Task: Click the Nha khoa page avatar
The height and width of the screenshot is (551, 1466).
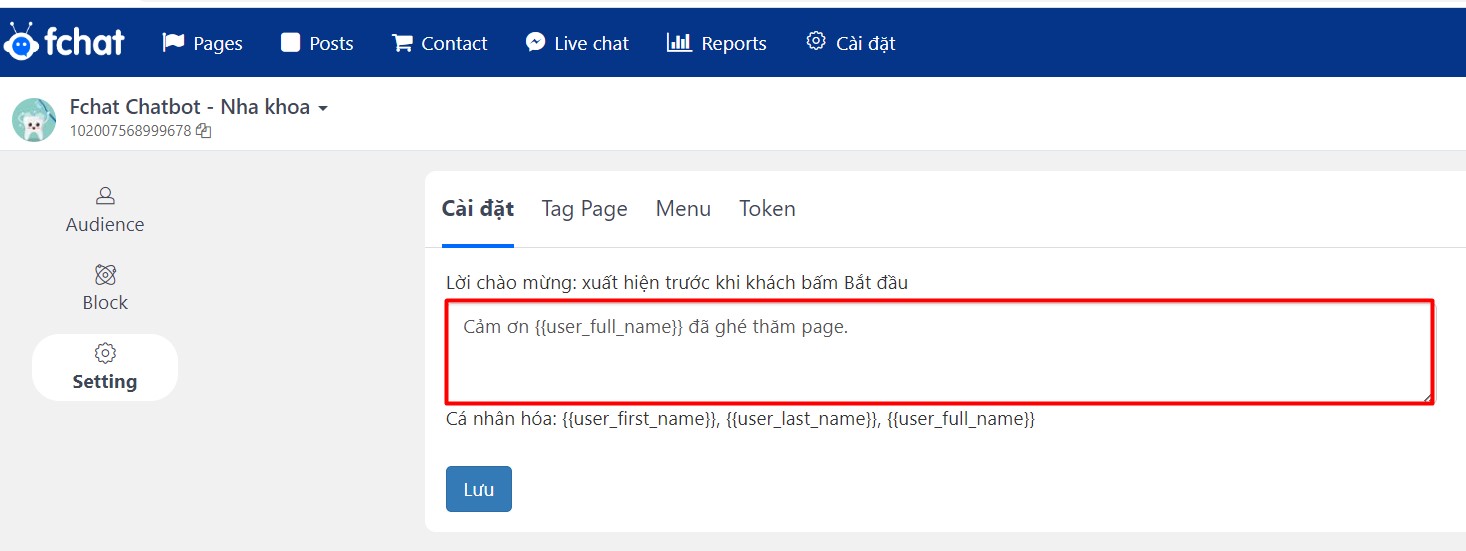Action: (34, 119)
